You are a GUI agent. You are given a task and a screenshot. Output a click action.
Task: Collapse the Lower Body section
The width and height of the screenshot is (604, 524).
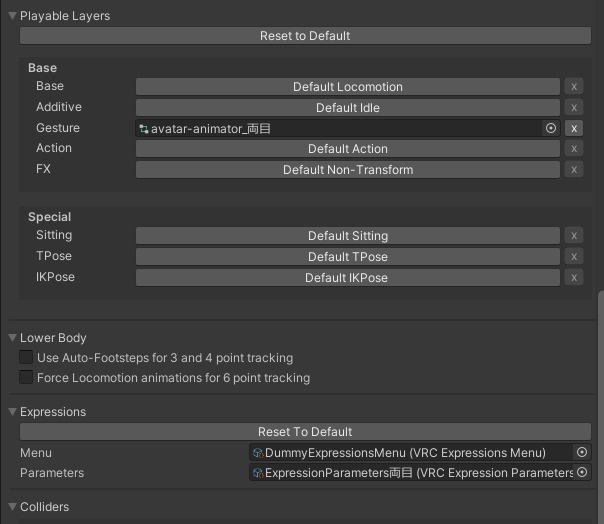click(12, 338)
